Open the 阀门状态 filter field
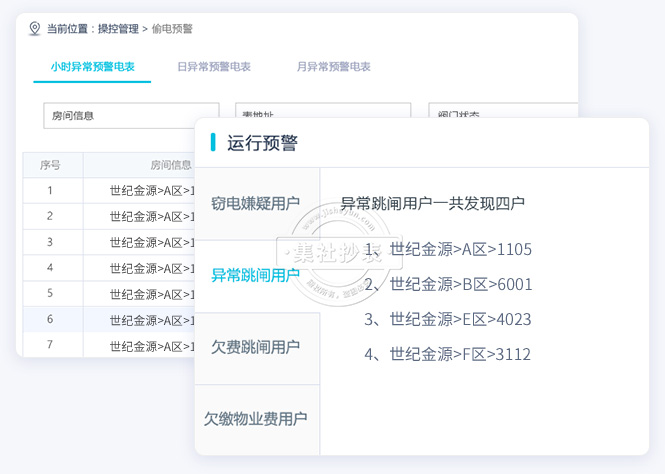 pyautogui.click(x=502, y=112)
